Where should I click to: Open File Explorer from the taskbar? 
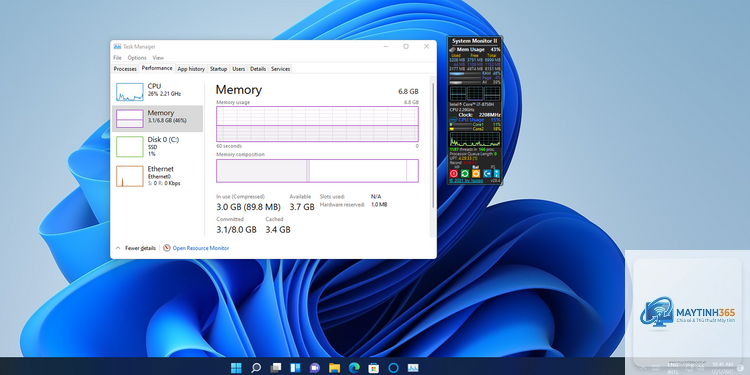click(334, 367)
